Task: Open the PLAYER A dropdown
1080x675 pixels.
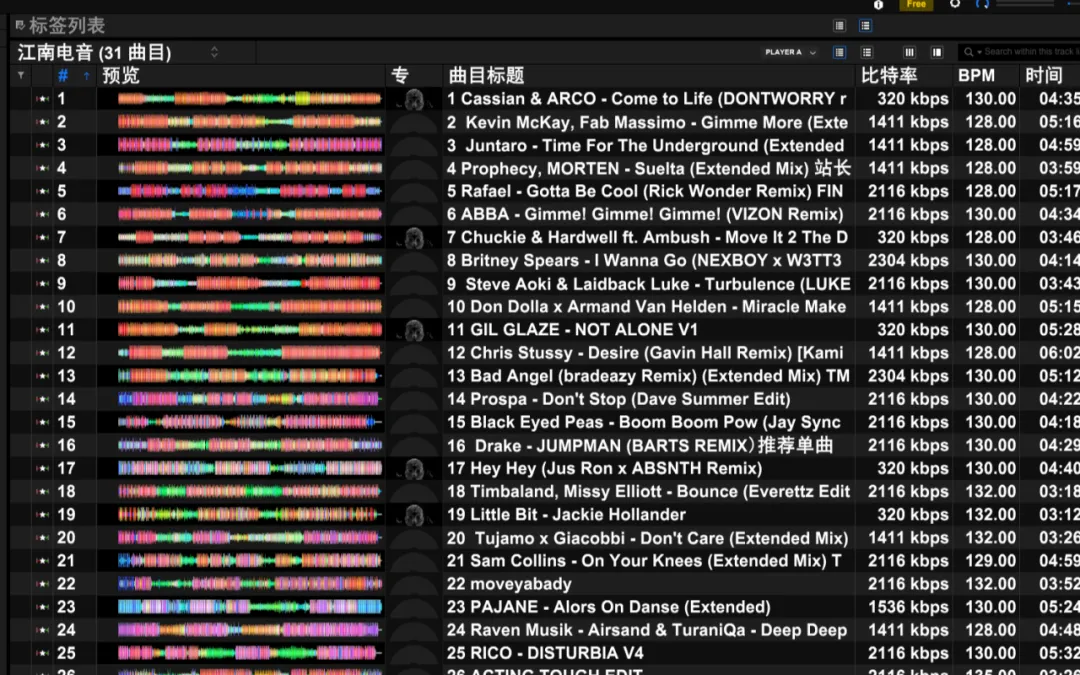Action: pos(791,52)
